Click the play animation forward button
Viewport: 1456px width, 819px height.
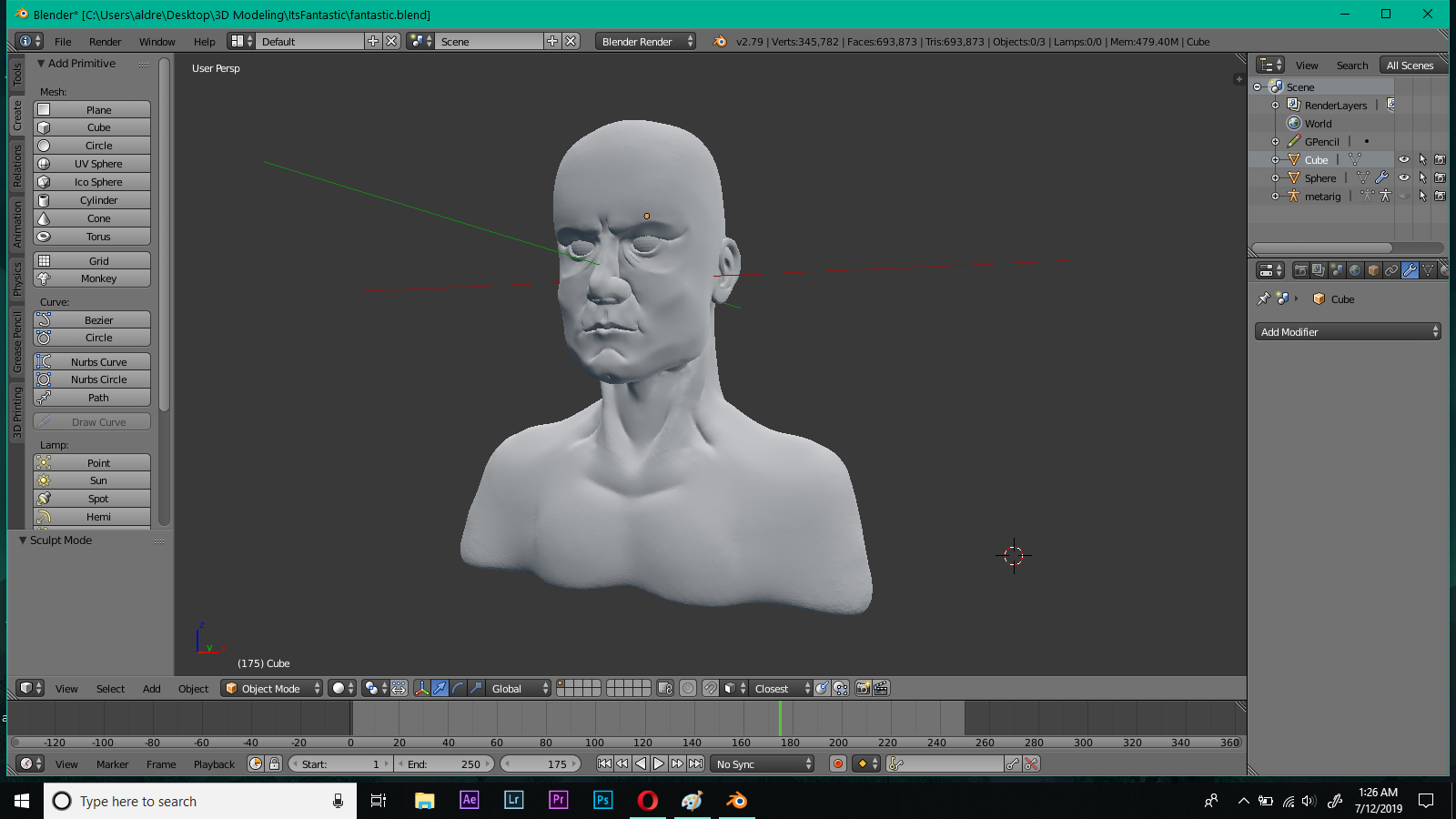(659, 763)
